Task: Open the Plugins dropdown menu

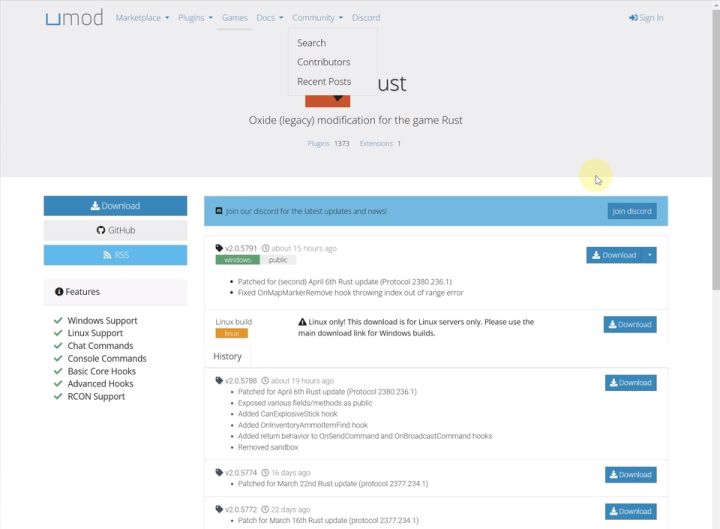Action: [x=196, y=18]
